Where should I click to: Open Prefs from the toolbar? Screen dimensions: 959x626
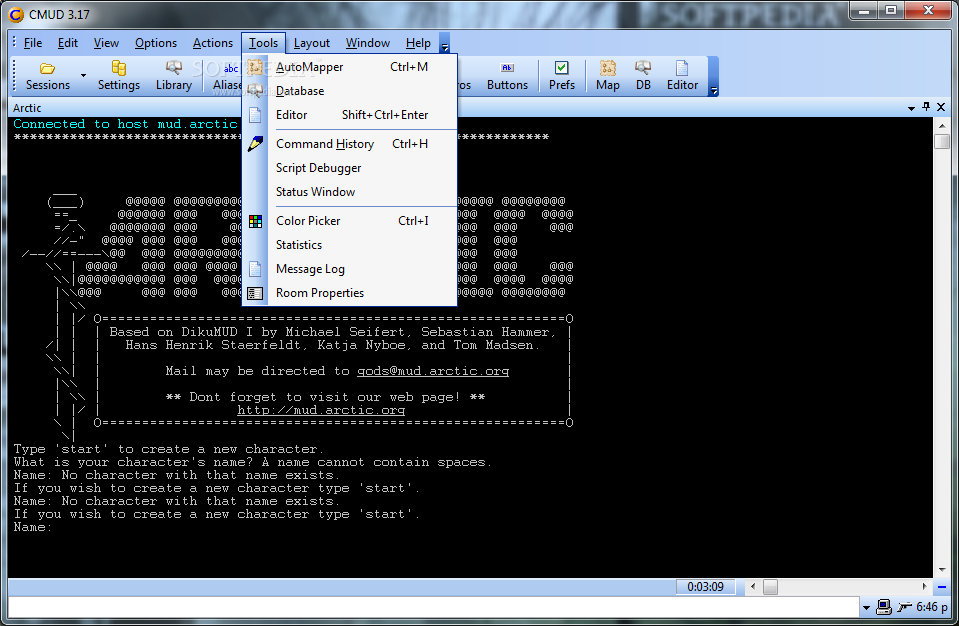point(561,76)
